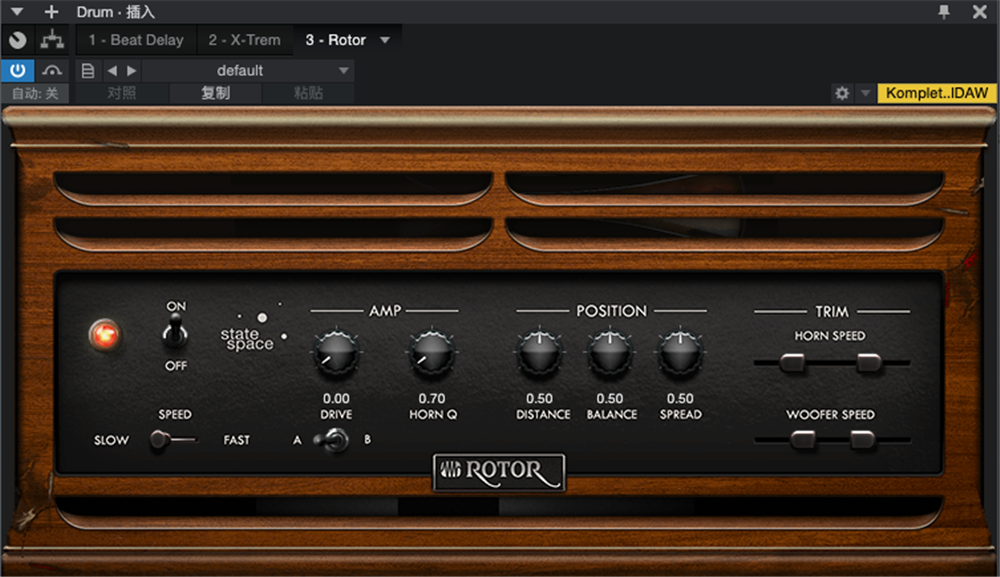1000x577 pixels.
Task: Expand the Rotor tab dropdown arrow
Action: [x=385, y=40]
